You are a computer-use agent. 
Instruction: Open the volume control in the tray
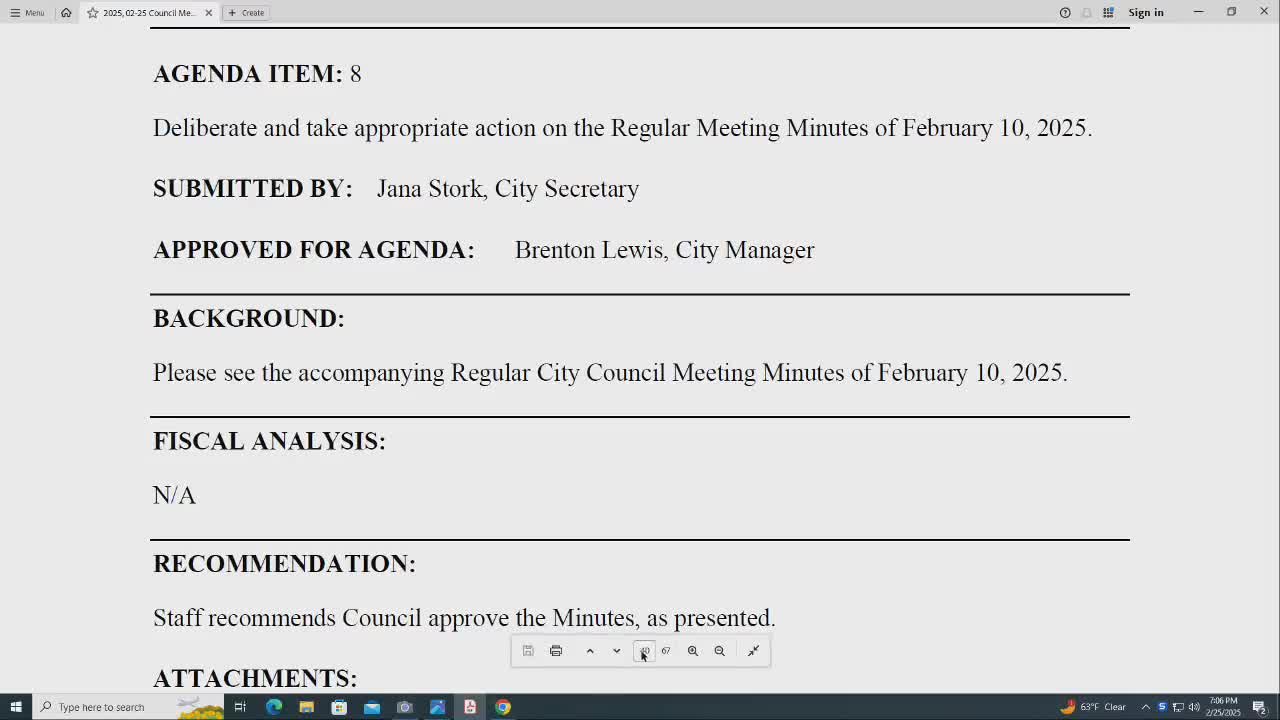click(1194, 707)
